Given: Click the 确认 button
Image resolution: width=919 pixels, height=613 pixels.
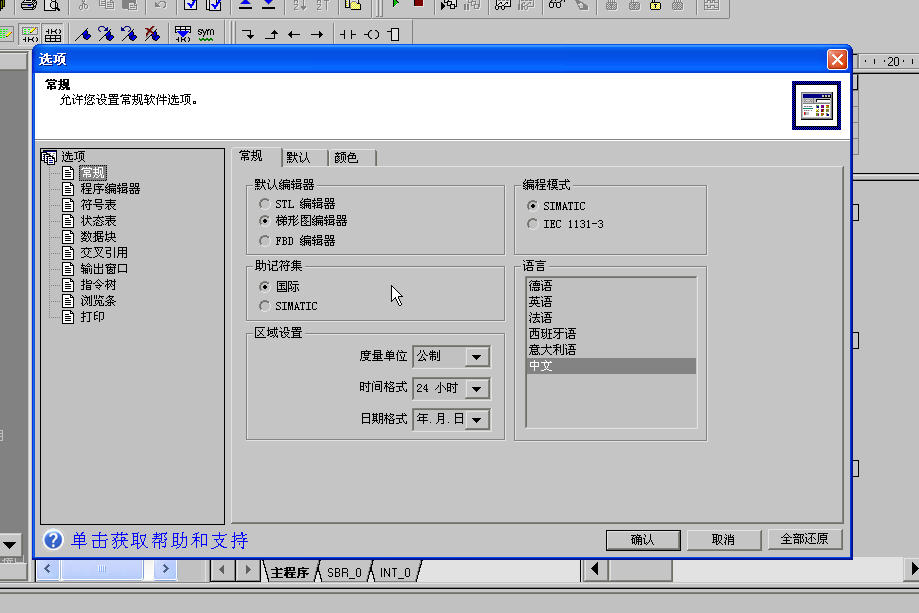Looking at the screenshot, I should click(x=642, y=540).
